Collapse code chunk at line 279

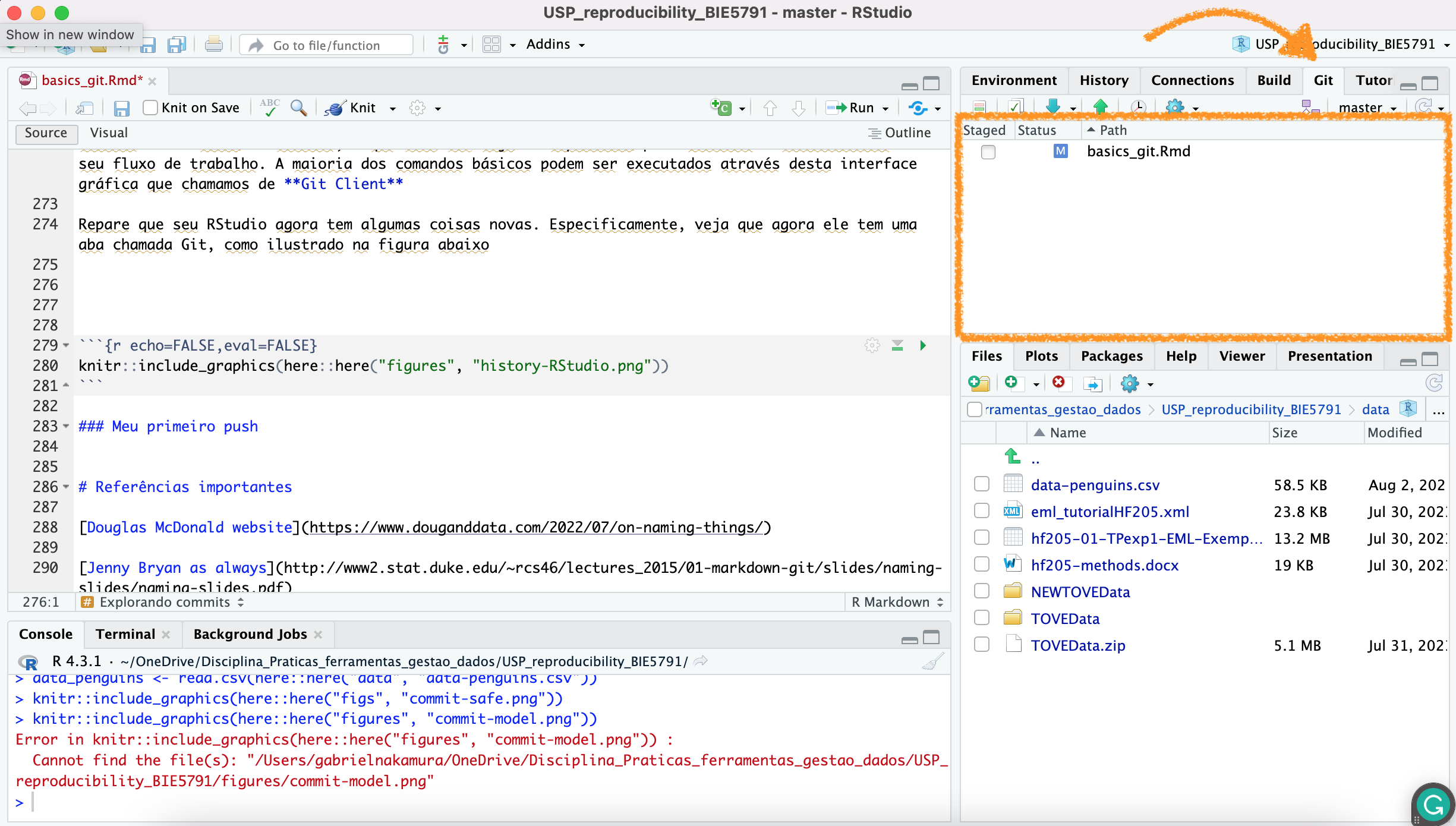(x=66, y=345)
